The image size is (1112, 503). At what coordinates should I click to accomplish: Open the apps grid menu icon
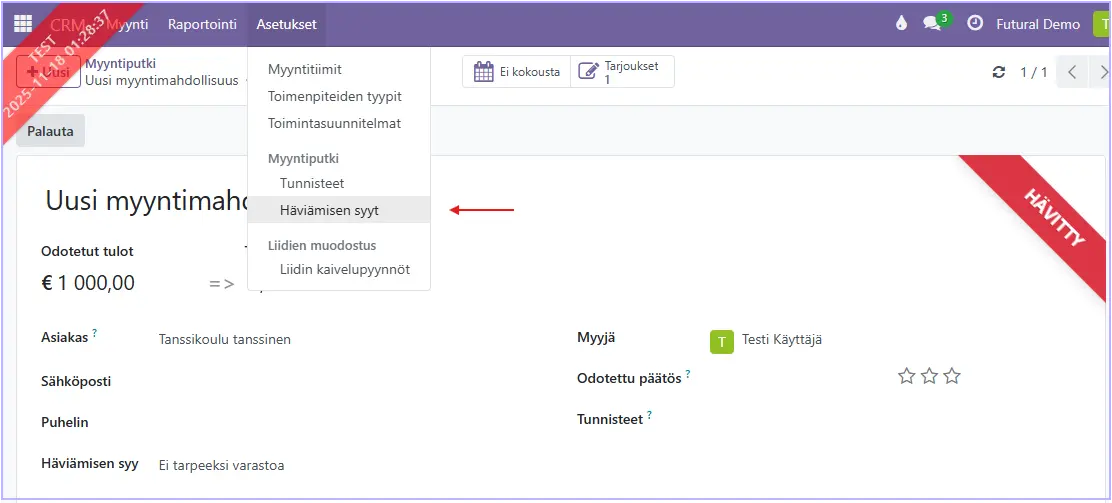pyautogui.click(x=23, y=24)
